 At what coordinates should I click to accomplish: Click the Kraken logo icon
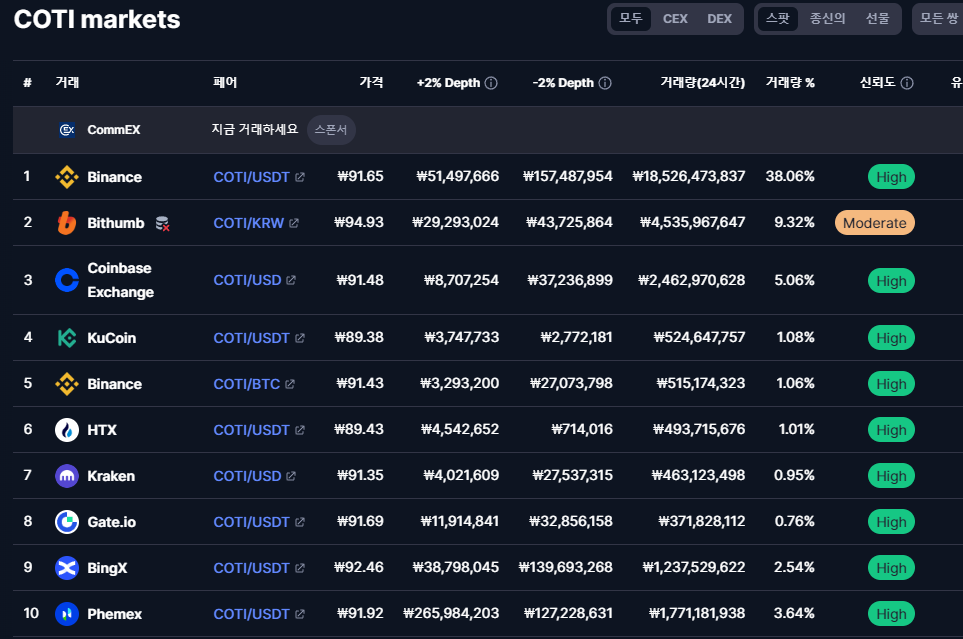tap(67, 476)
